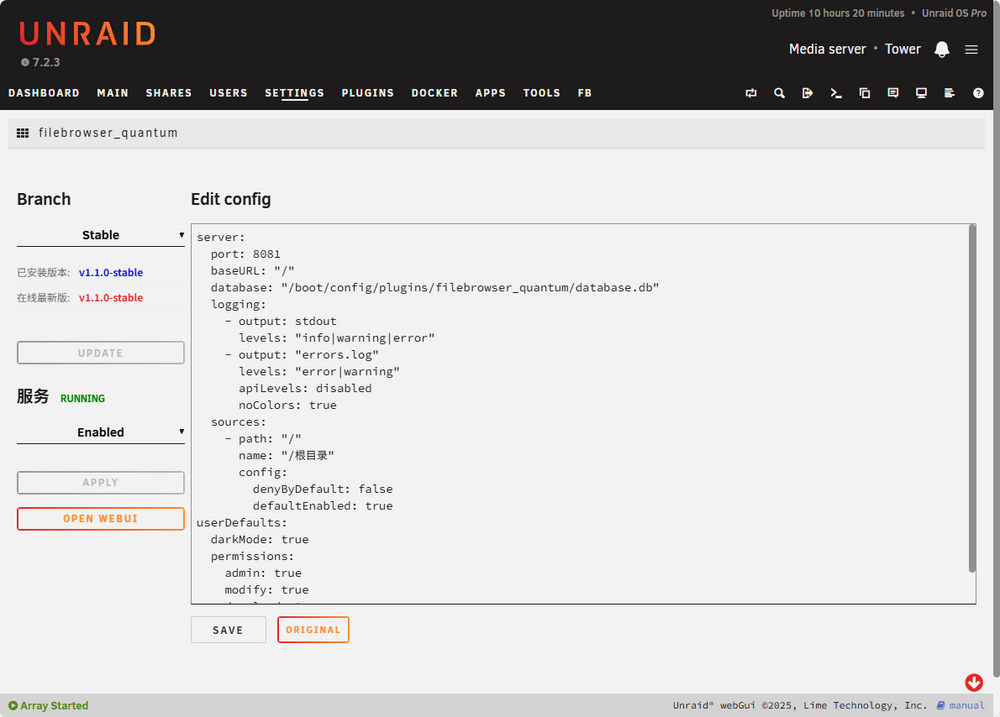Click the Update button

(x=101, y=353)
